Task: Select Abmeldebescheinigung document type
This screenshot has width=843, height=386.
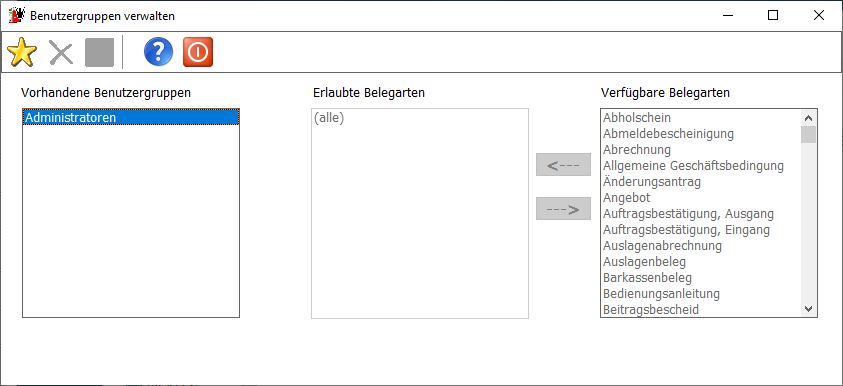Action: tap(668, 133)
